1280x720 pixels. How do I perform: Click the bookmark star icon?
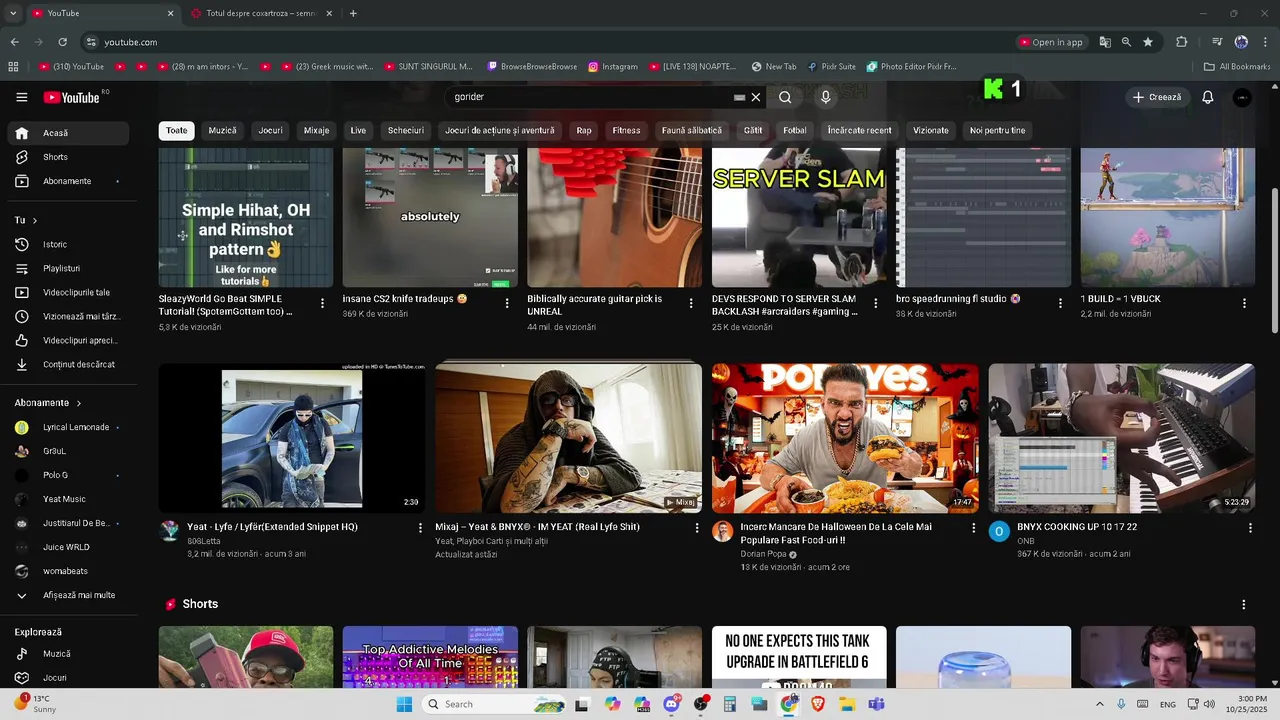pos(1148,42)
